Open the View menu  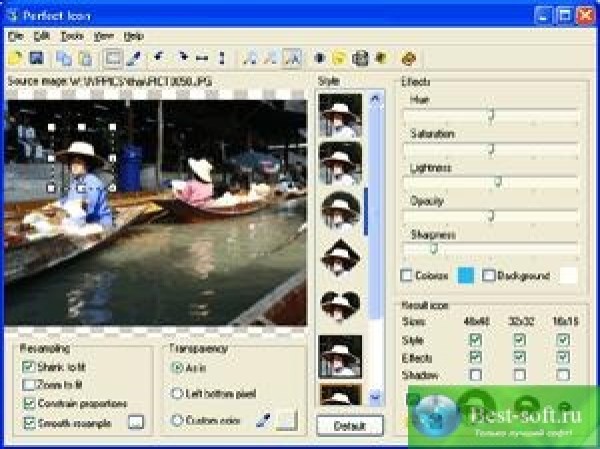coord(104,36)
